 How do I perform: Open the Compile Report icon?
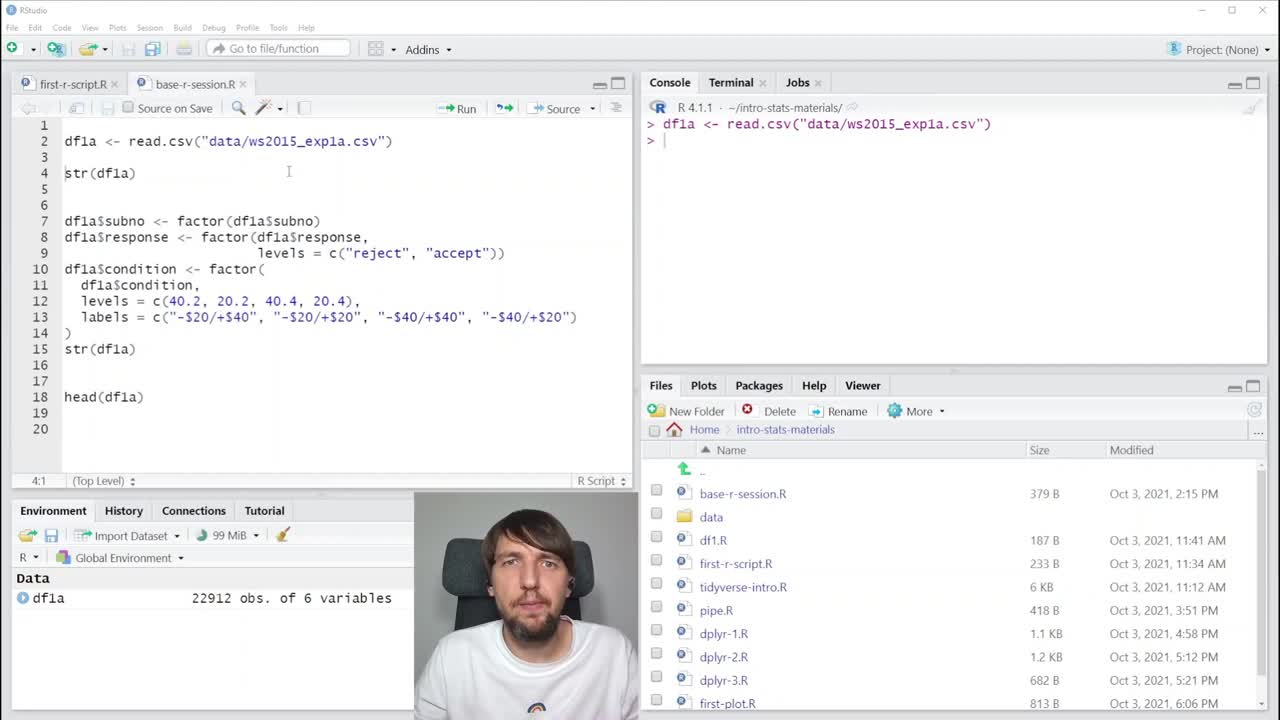303,108
